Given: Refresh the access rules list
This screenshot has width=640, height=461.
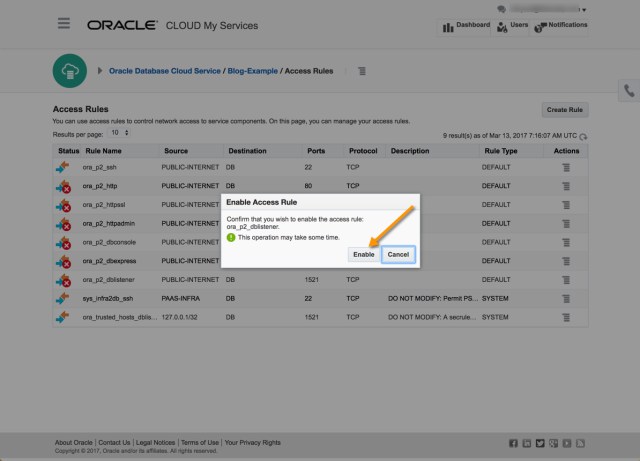Looking at the screenshot, I should point(583,136).
